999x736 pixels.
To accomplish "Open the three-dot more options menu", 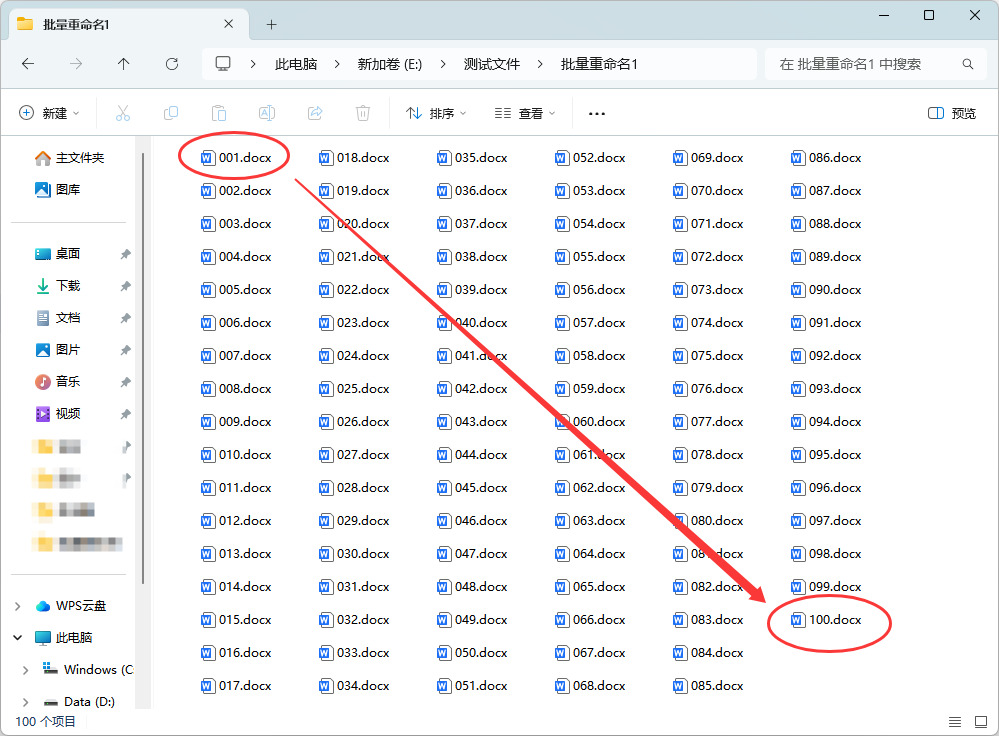I will coord(596,113).
